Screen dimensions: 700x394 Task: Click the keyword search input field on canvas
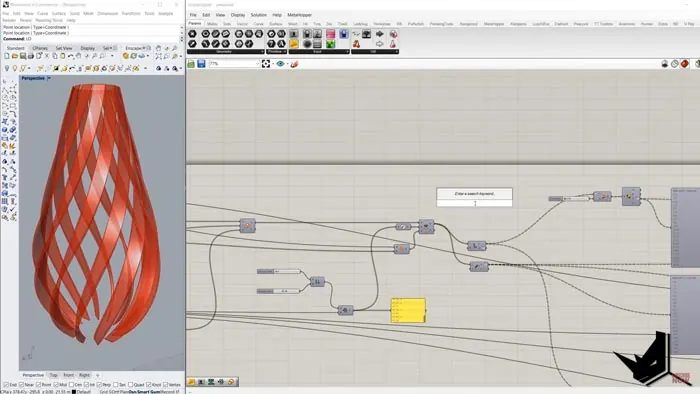click(x=475, y=203)
